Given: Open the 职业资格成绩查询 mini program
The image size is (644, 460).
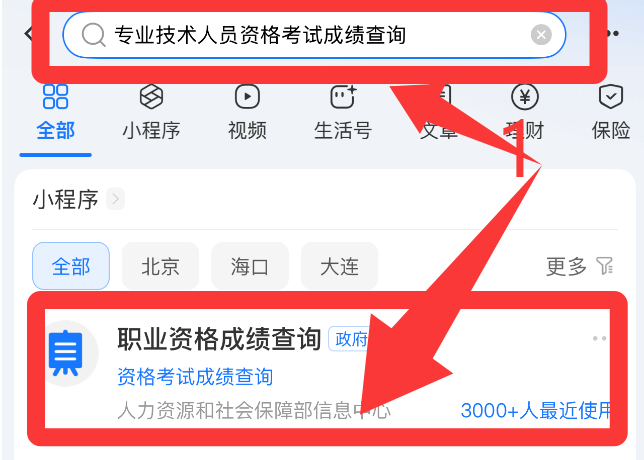Looking at the screenshot, I should click(327, 368).
